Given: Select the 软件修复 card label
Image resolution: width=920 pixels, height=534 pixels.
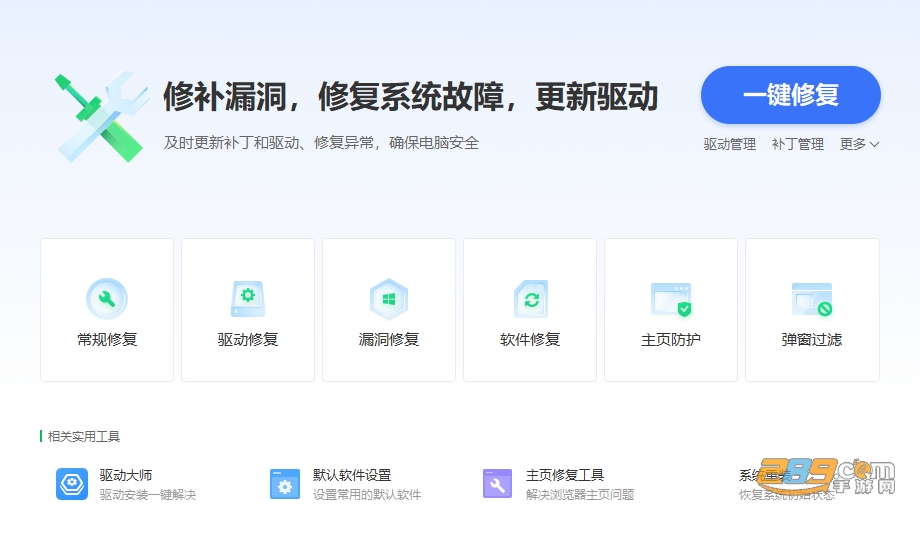Looking at the screenshot, I should (530, 339).
